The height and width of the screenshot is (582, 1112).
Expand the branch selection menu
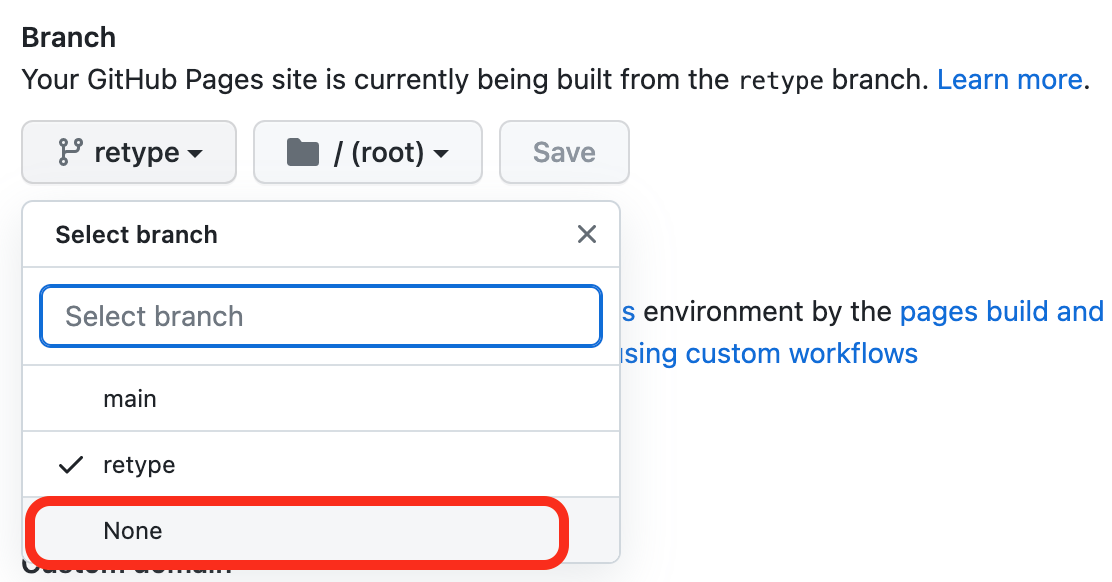128,152
